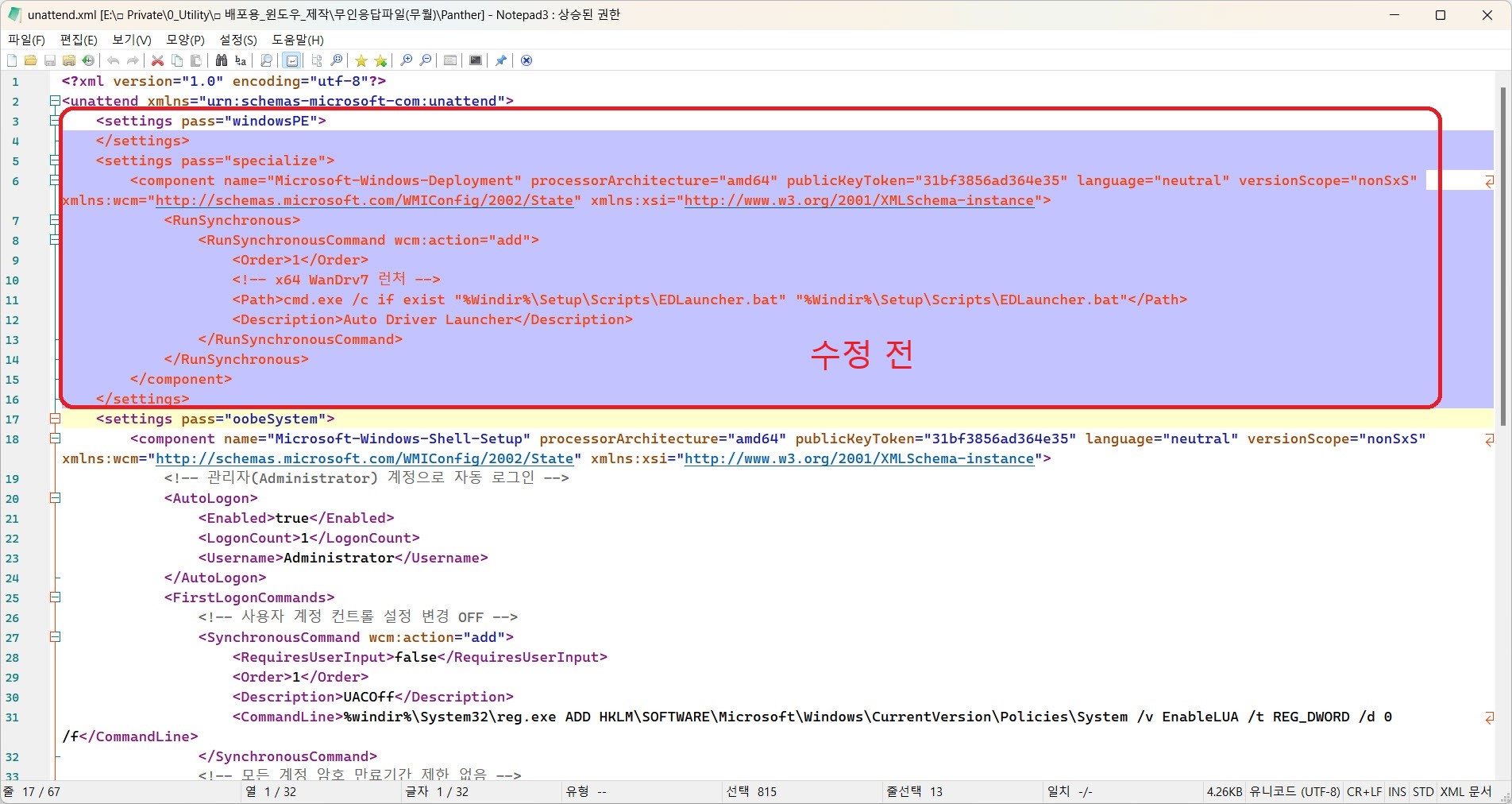Click the CR+LF line ending status field
Image resolution: width=1512 pixels, height=804 pixels.
pos(1363,792)
